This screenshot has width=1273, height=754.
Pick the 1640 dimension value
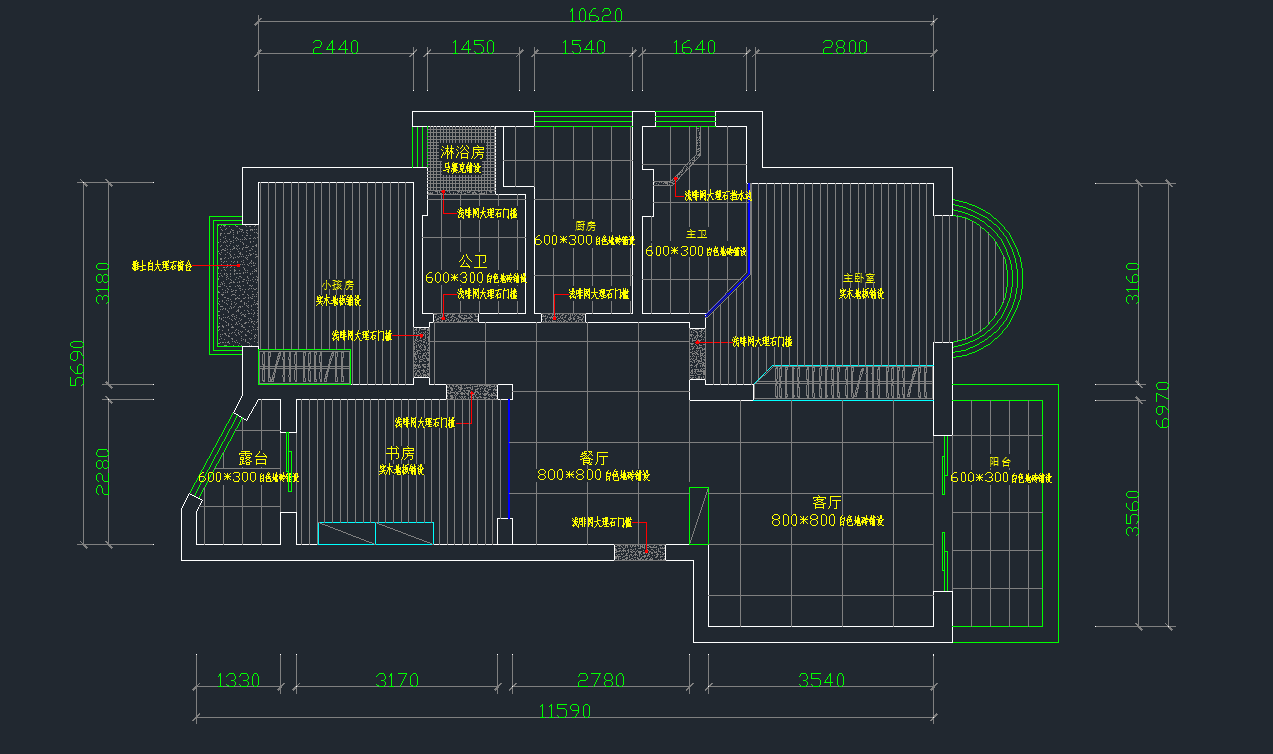point(695,47)
